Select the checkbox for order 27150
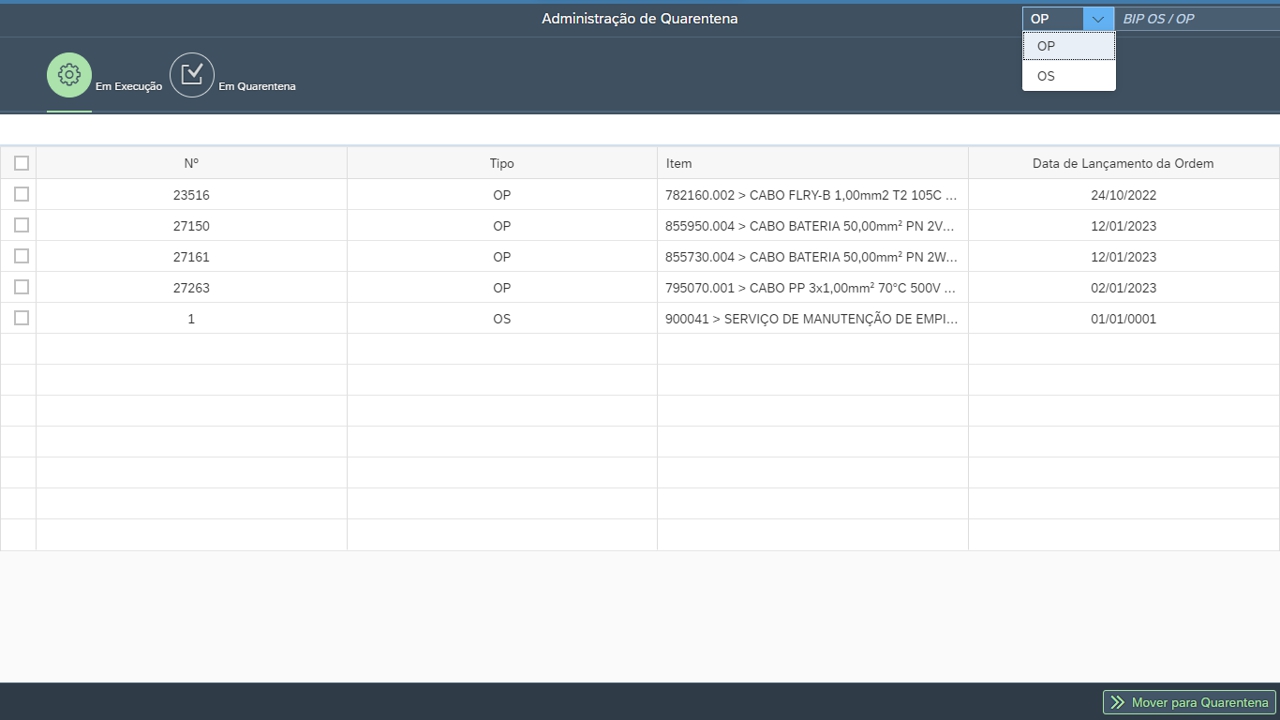The width and height of the screenshot is (1280, 720). (x=21, y=225)
